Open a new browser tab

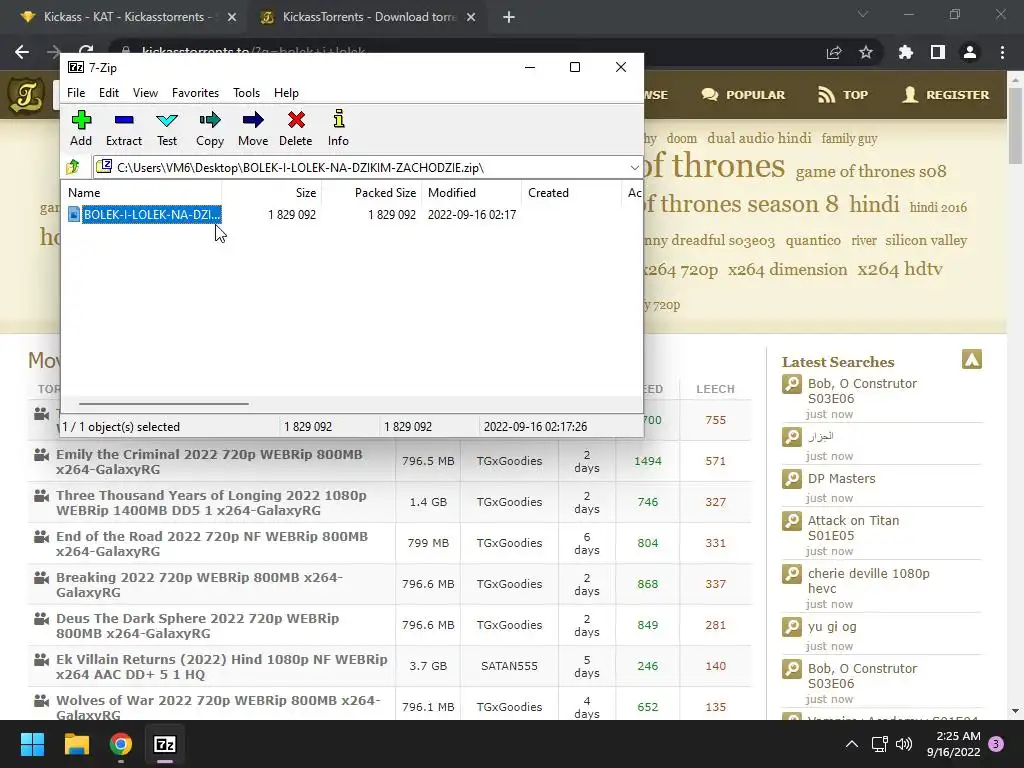509,18
